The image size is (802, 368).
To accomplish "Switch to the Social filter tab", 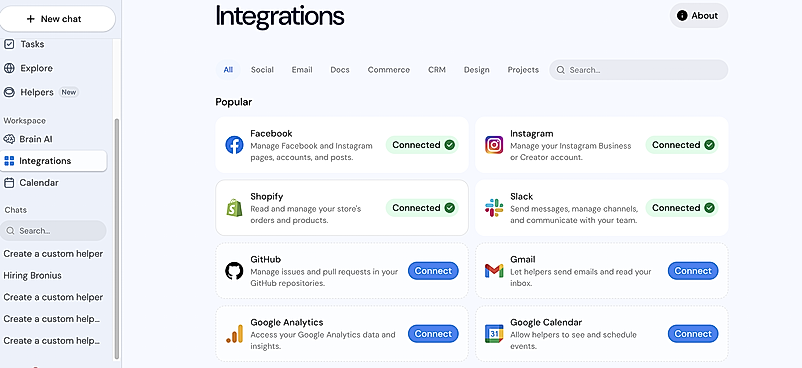I will (262, 70).
